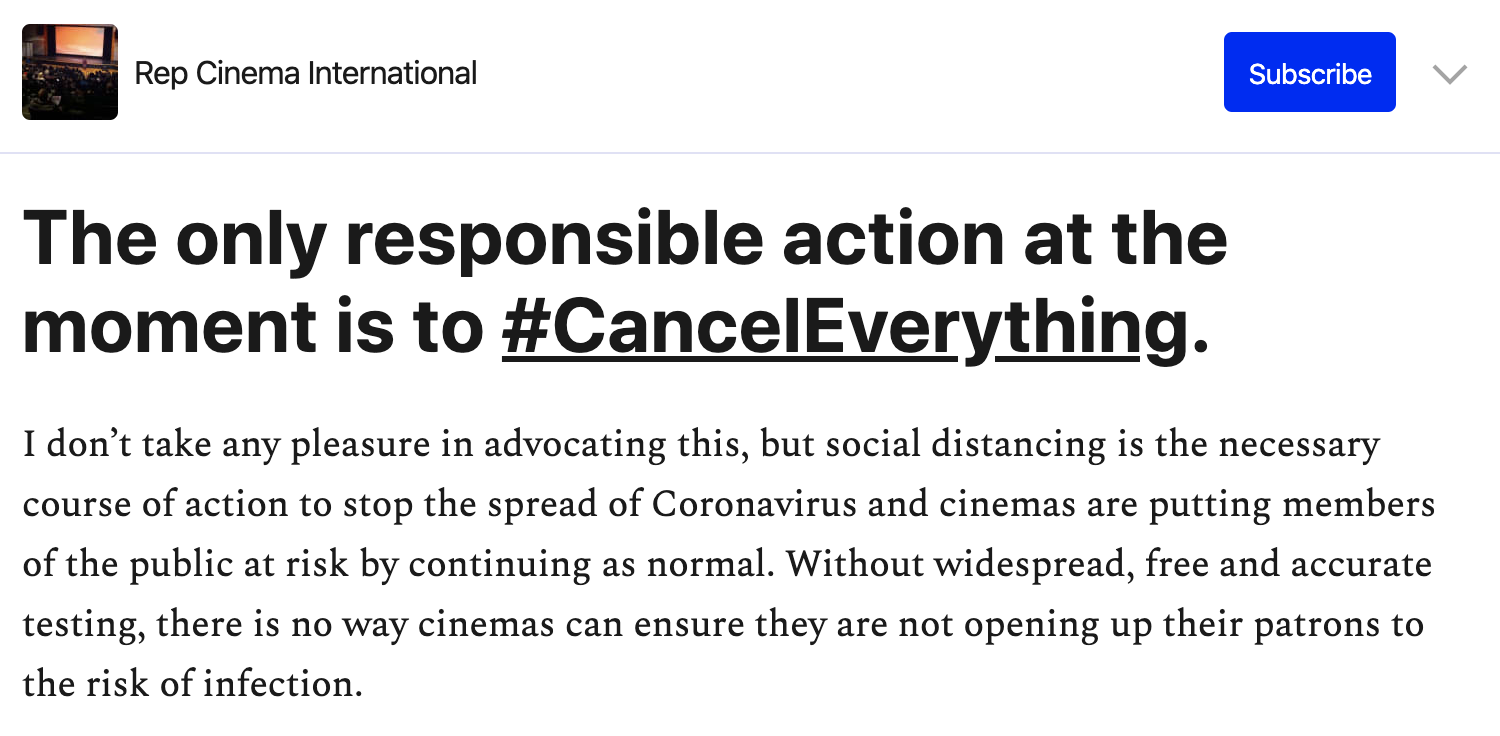This screenshot has height=736, width=1500.
Task: Open the Rep Cinema International publication name
Action: point(305,73)
